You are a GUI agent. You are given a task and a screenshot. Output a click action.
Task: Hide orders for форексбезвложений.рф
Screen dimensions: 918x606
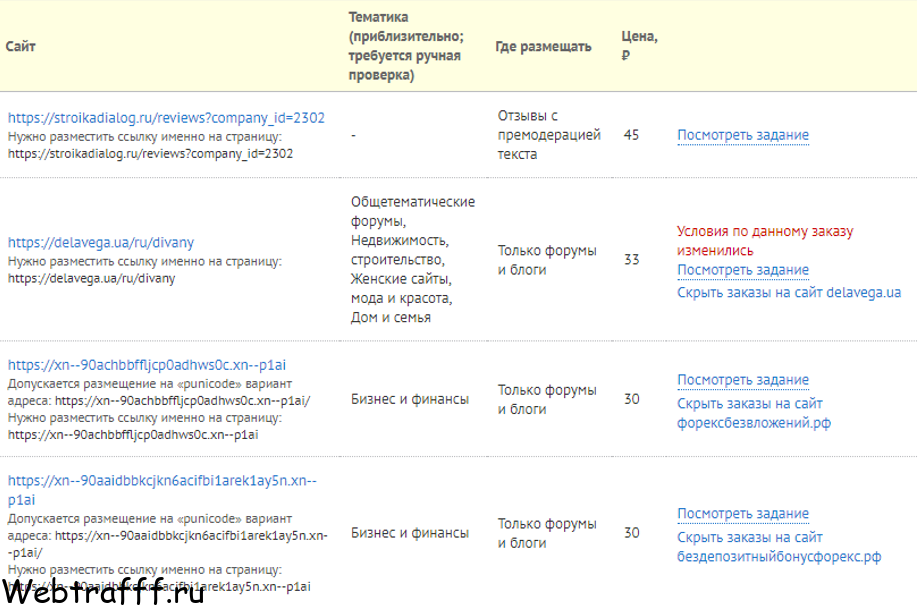click(x=754, y=413)
